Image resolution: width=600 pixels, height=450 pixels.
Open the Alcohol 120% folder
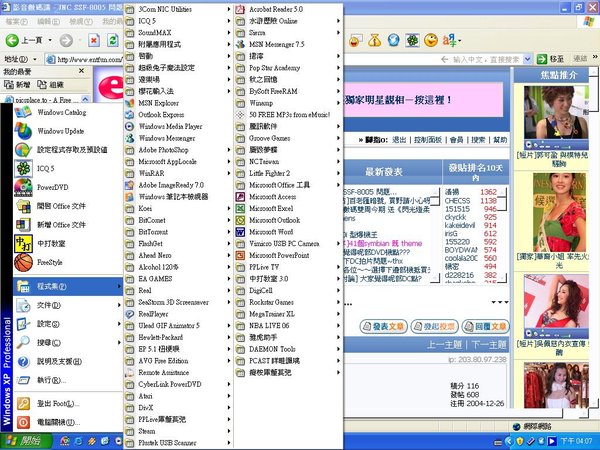179,267
